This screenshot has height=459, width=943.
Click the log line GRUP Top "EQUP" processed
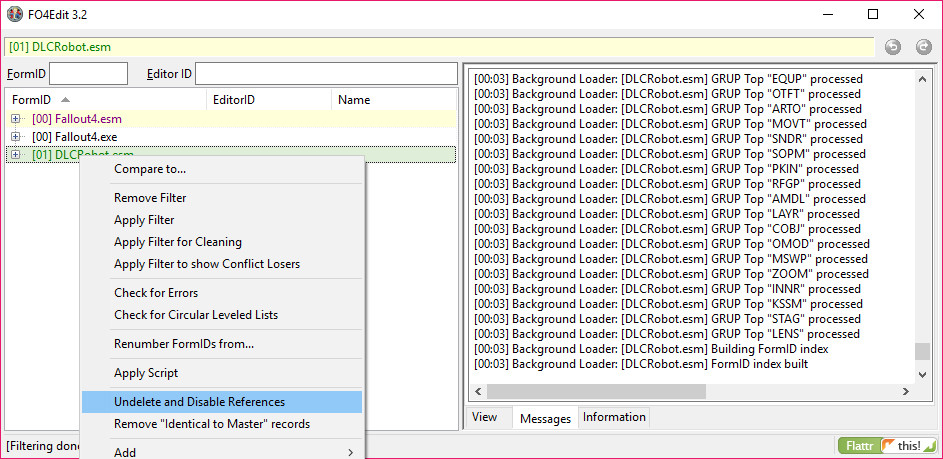pyautogui.click(x=668, y=79)
